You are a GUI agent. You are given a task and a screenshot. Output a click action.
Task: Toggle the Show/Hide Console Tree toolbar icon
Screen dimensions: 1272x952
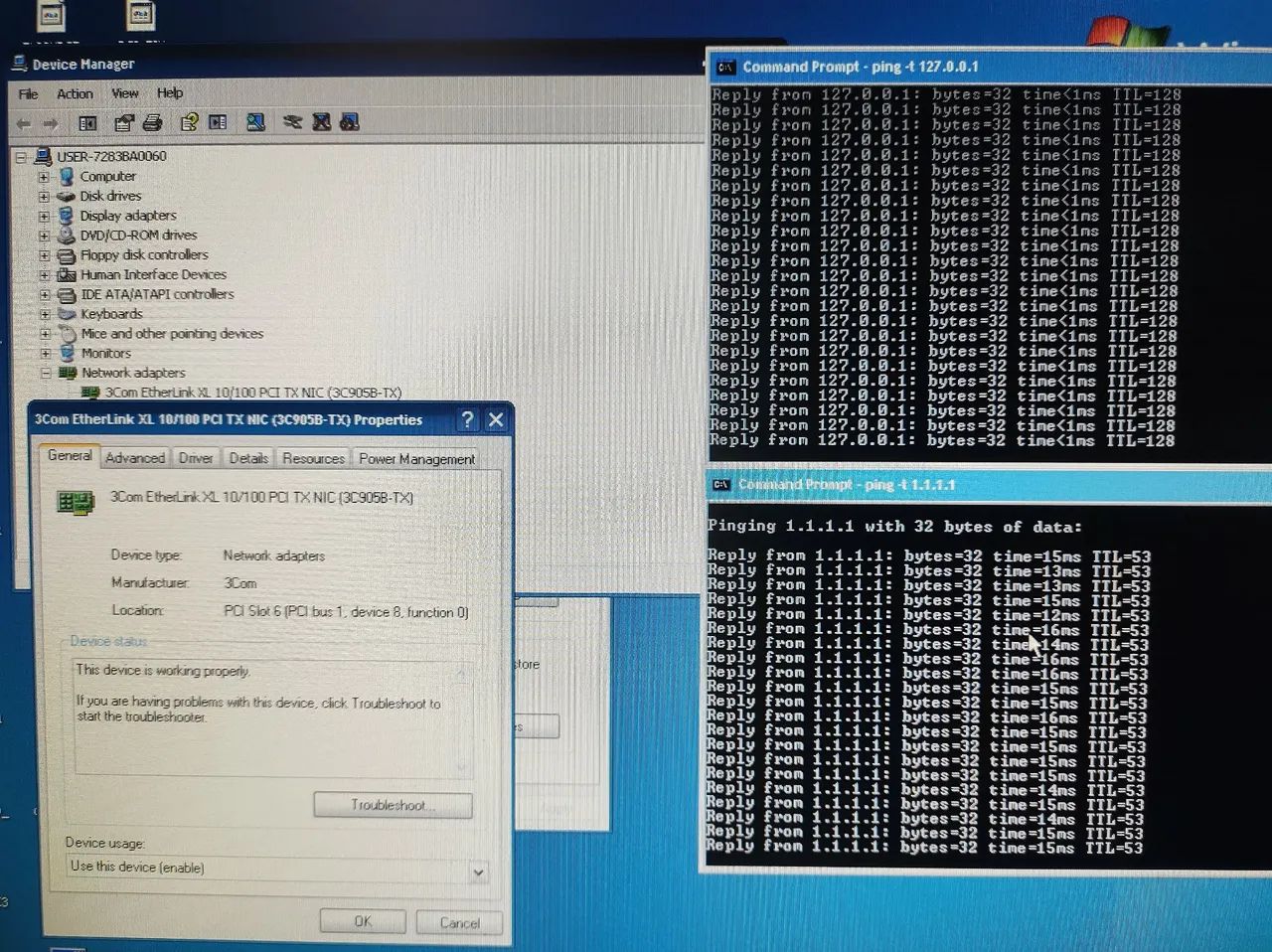coord(87,123)
